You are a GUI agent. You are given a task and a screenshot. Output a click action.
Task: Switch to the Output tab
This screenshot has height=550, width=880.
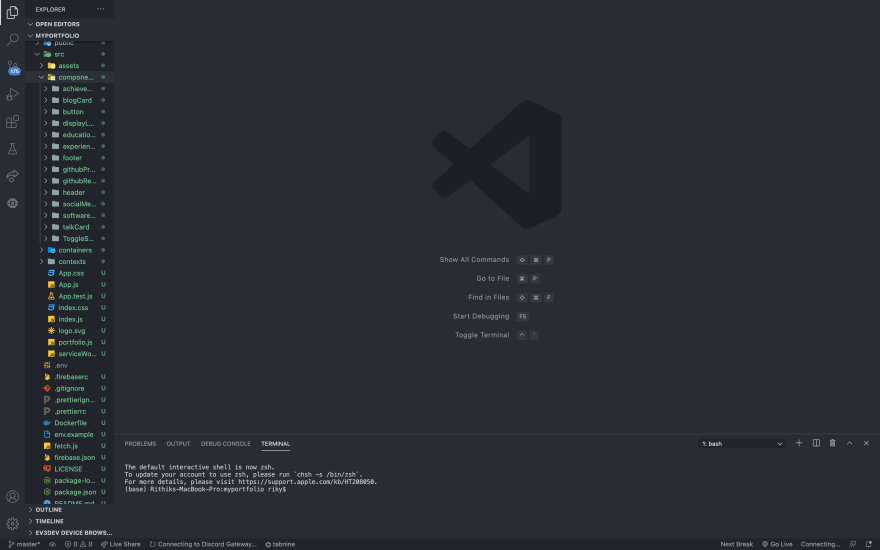point(178,443)
